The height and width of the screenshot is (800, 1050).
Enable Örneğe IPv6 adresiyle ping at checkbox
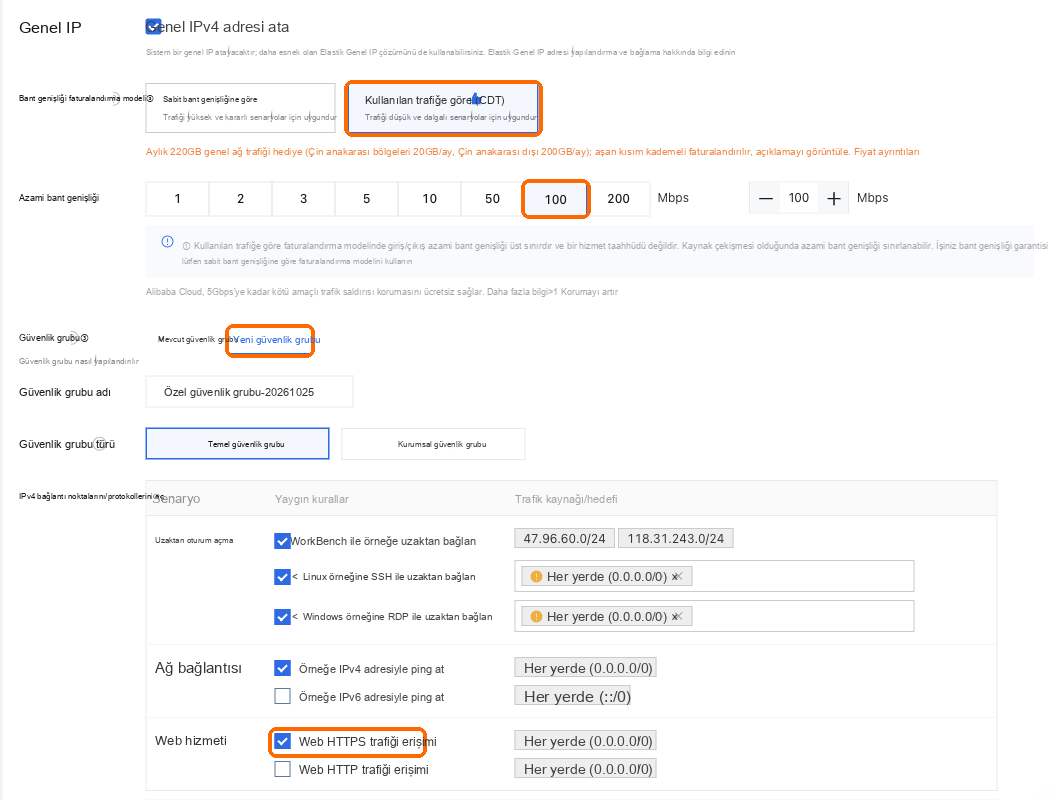pyautogui.click(x=282, y=696)
